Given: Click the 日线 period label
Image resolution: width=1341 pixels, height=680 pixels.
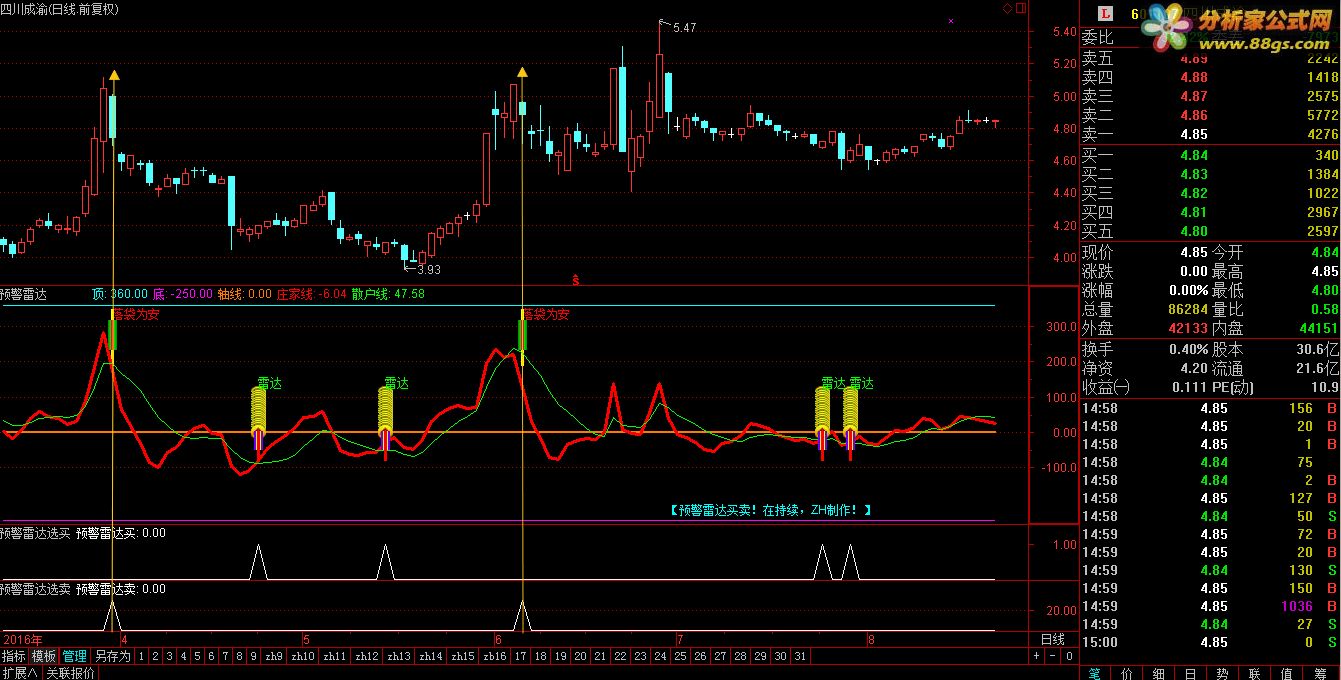Looking at the screenshot, I should coord(1053,639).
